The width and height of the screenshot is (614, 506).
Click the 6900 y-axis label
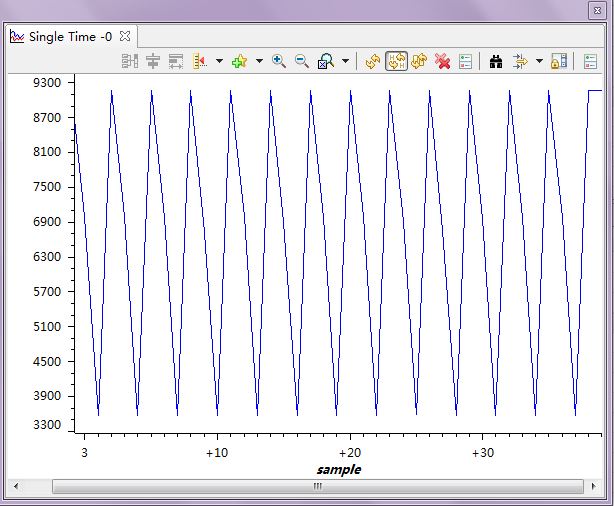[47, 222]
